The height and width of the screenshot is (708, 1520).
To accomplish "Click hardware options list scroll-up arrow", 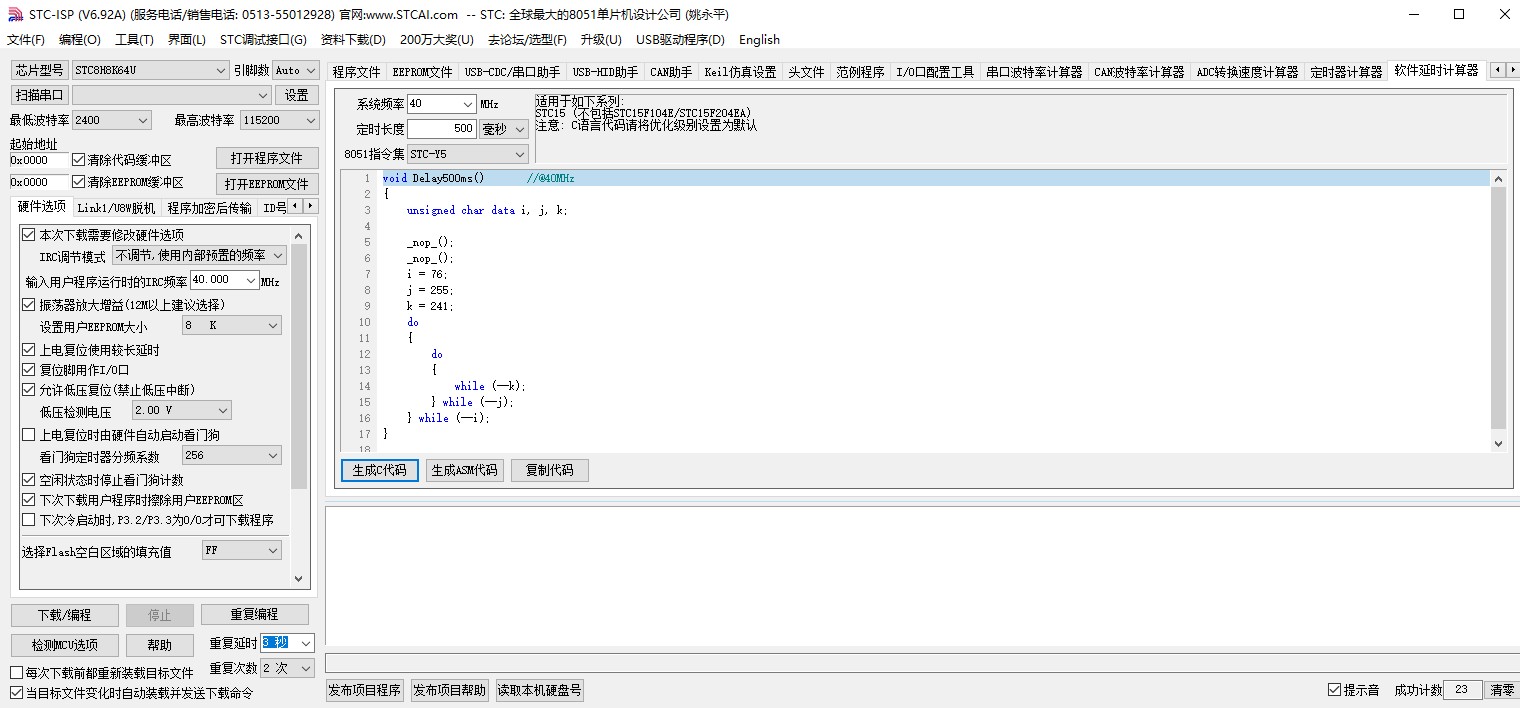I will pos(298,235).
